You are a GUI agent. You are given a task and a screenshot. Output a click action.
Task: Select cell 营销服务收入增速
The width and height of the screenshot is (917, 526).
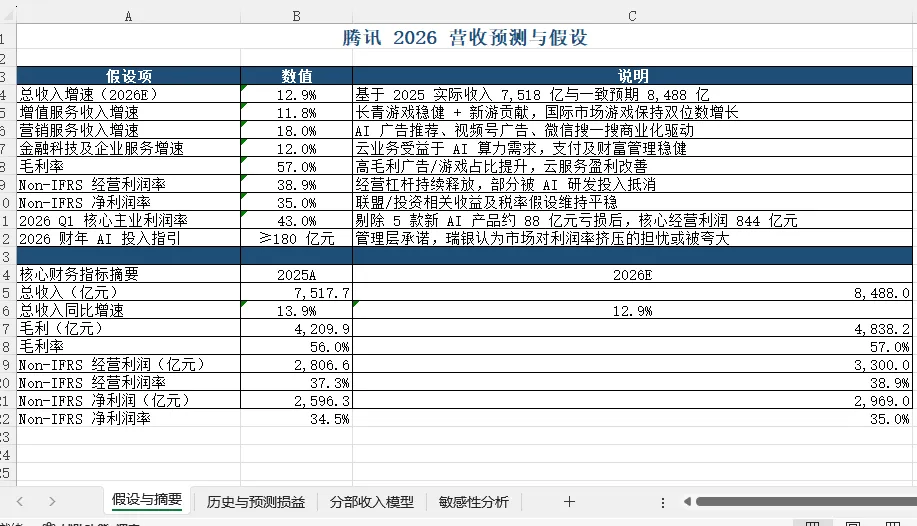coord(129,130)
